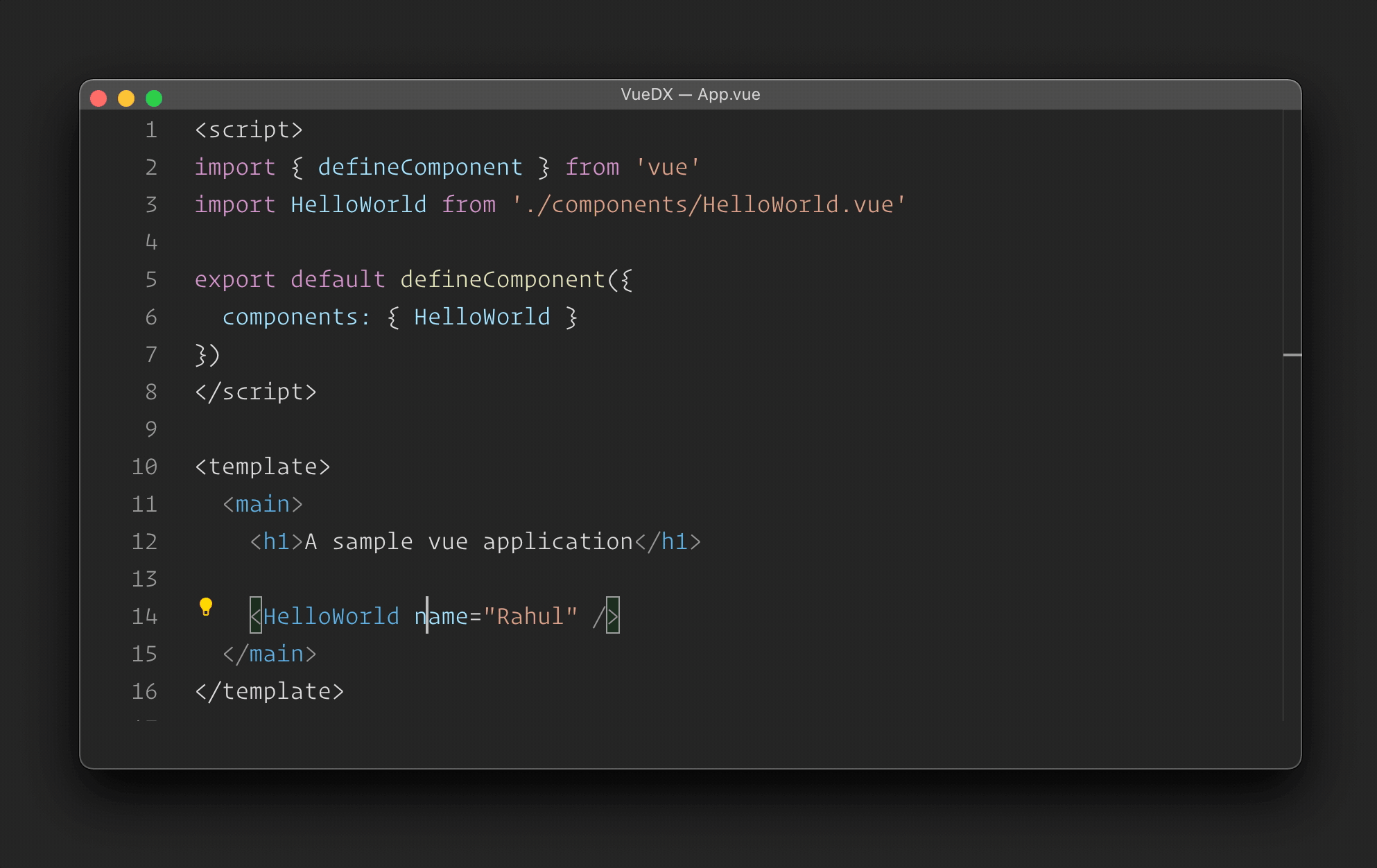Click the yellow lightbulb quick-fix icon
Image resolution: width=1377 pixels, height=868 pixels.
(206, 607)
